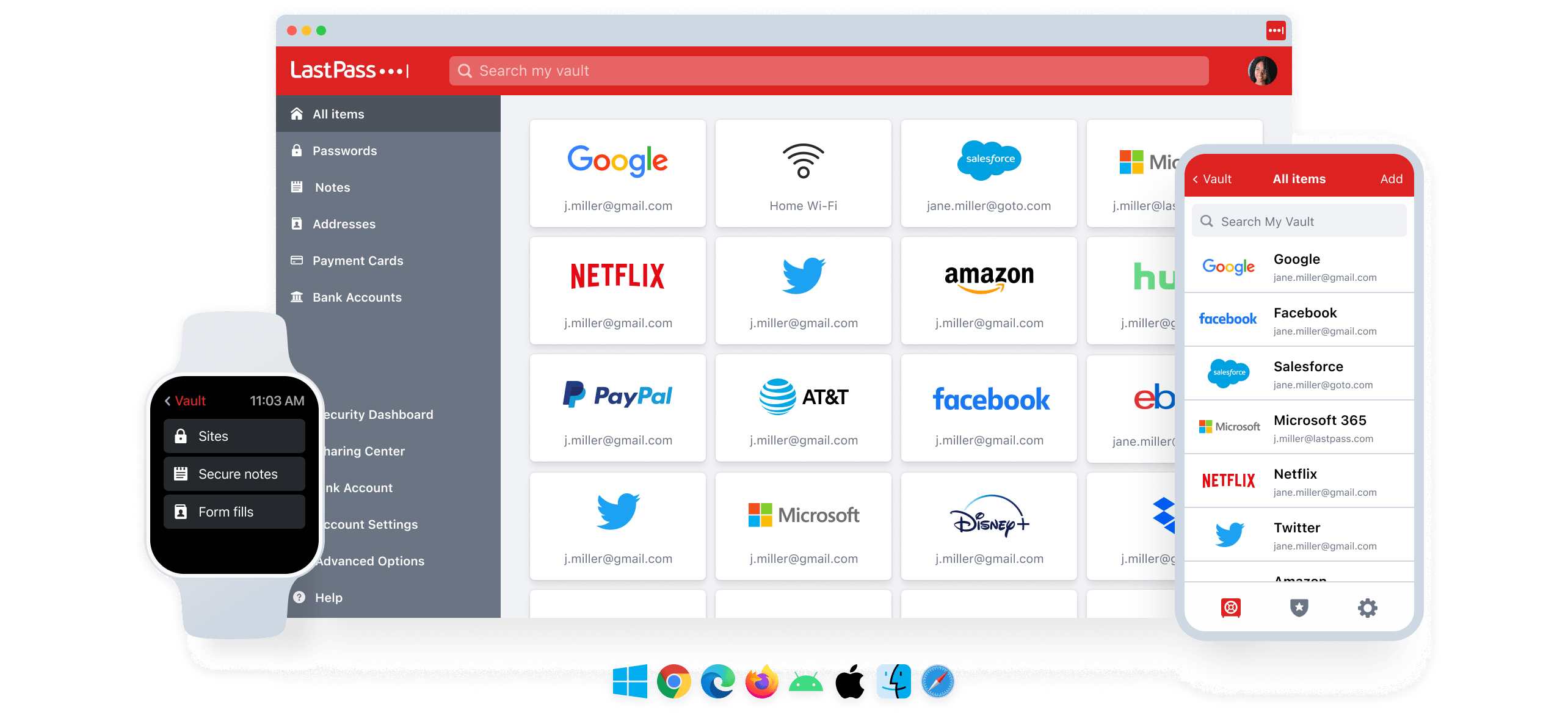Open Passwords in the sidebar
The height and width of the screenshot is (718, 1568).
click(x=388, y=151)
